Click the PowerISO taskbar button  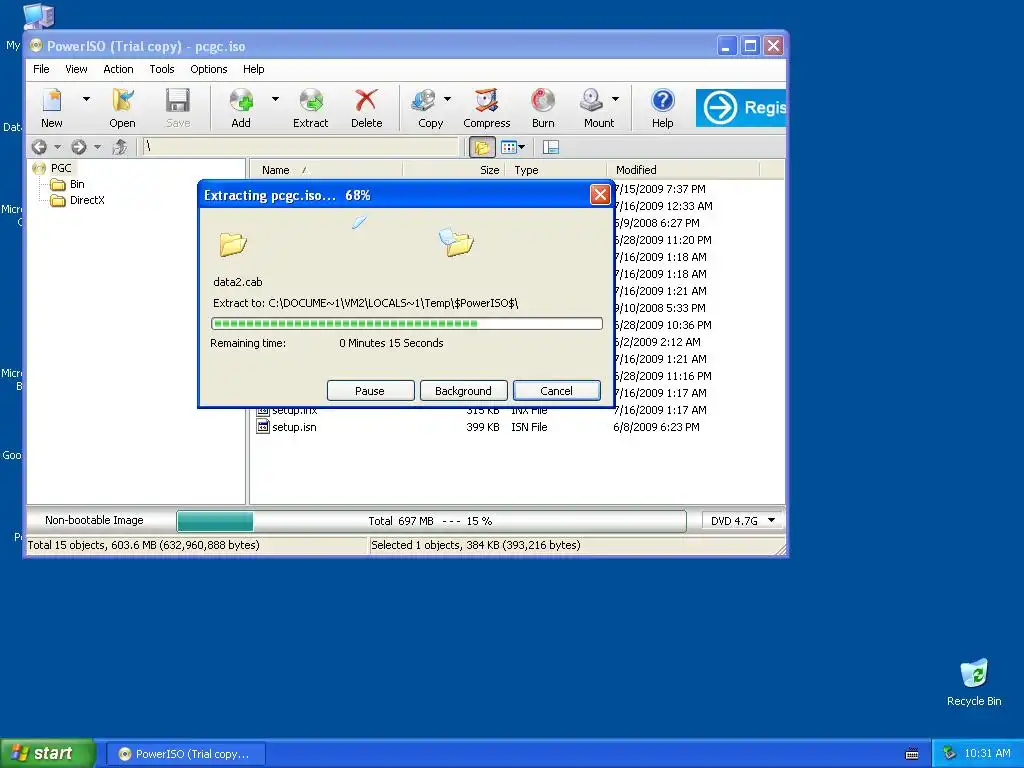(x=185, y=754)
